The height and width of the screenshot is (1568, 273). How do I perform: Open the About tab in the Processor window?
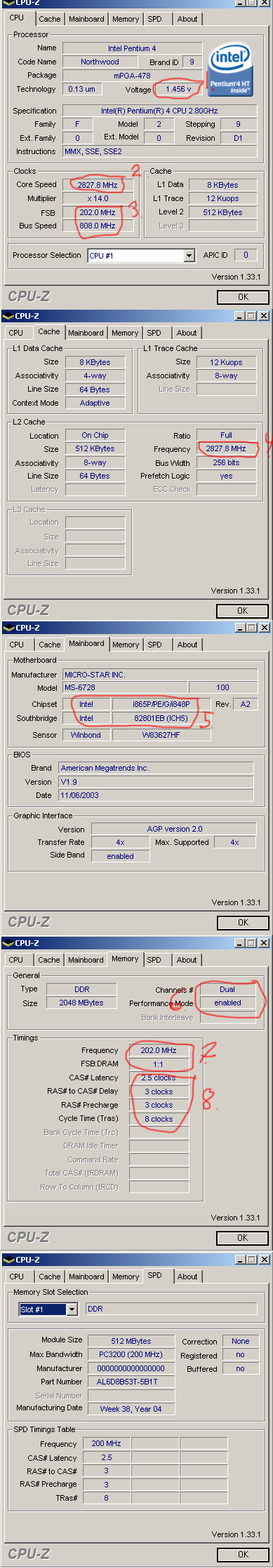pyautogui.click(x=187, y=19)
